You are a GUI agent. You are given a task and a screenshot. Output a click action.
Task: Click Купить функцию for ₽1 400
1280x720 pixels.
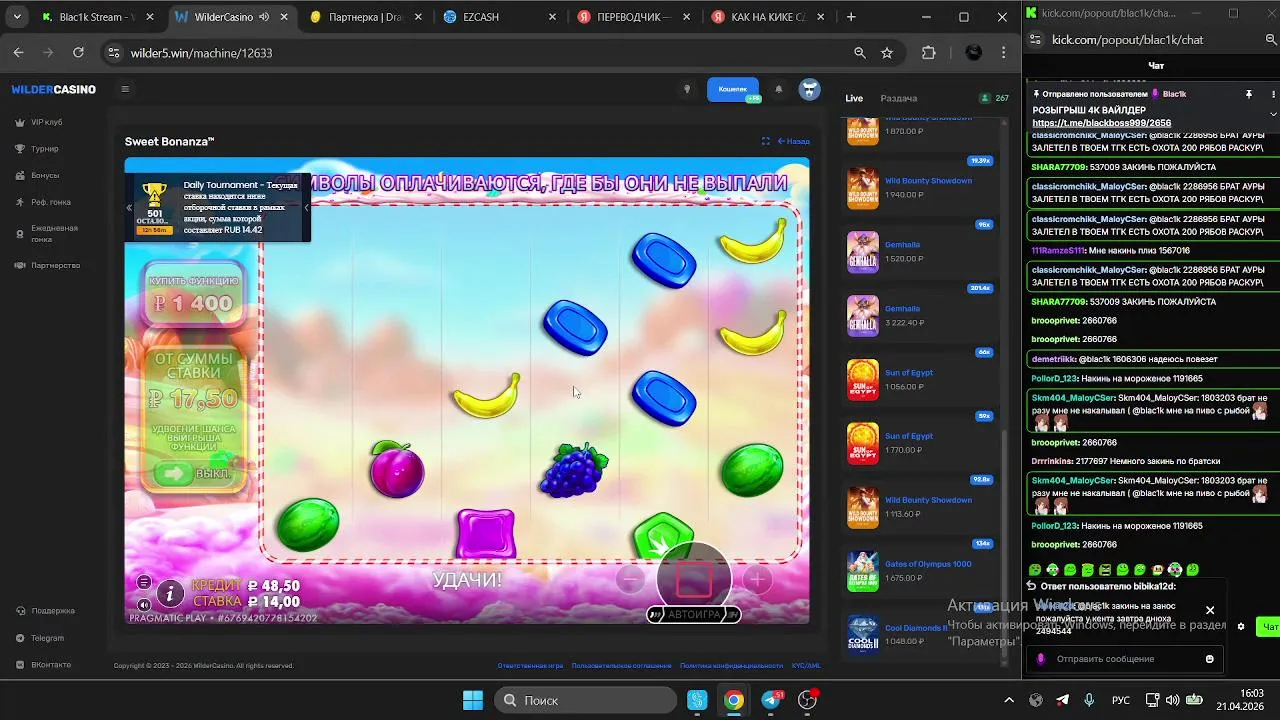(194, 294)
